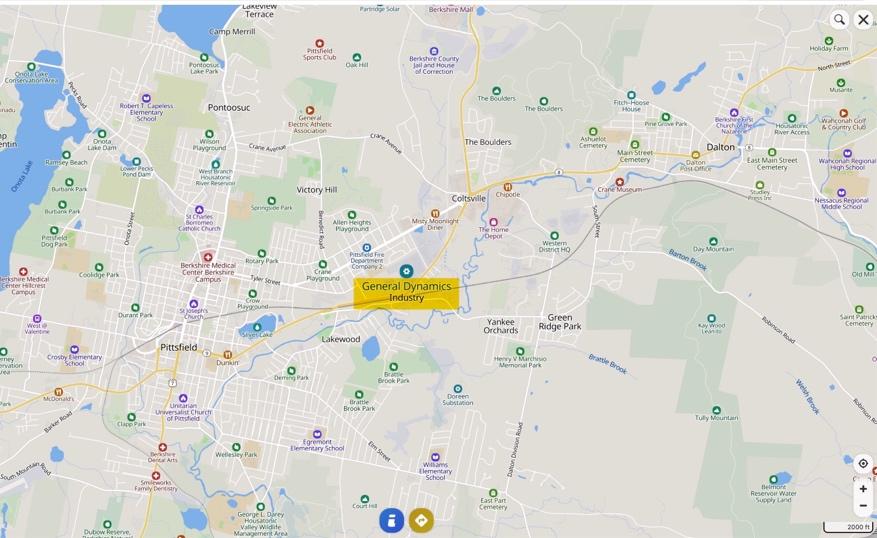The width and height of the screenshot is (877, 538).
Task: Select Pittsfield Fire Department Company 2 marker
Action: [367, 247]
